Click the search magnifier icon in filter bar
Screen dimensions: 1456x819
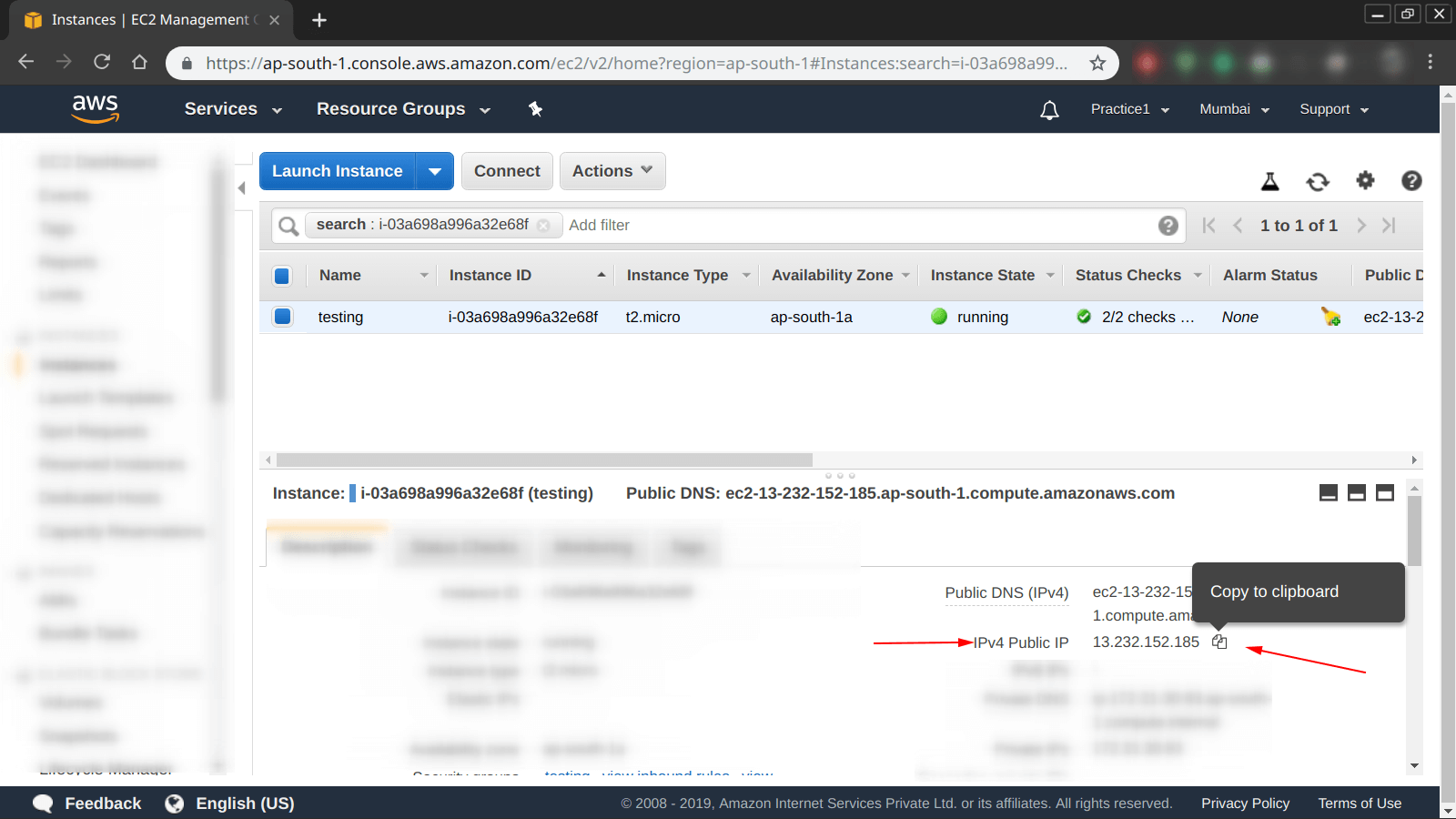click(288, 226)
